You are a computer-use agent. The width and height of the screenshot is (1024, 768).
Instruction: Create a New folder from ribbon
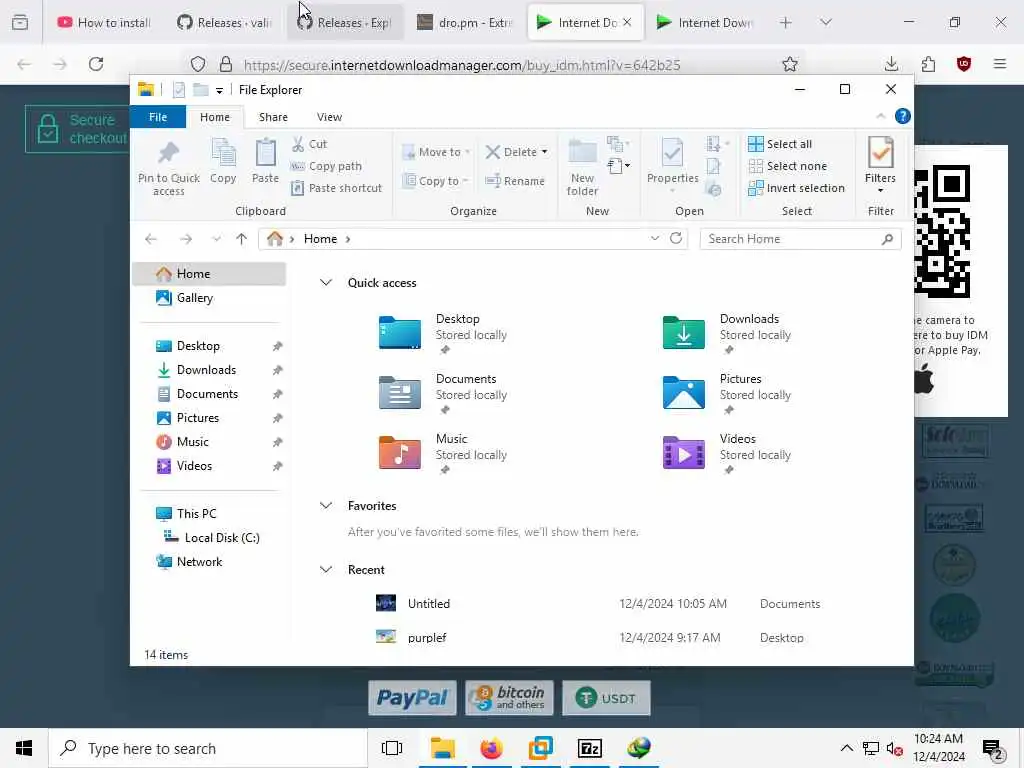pos(583,167)
